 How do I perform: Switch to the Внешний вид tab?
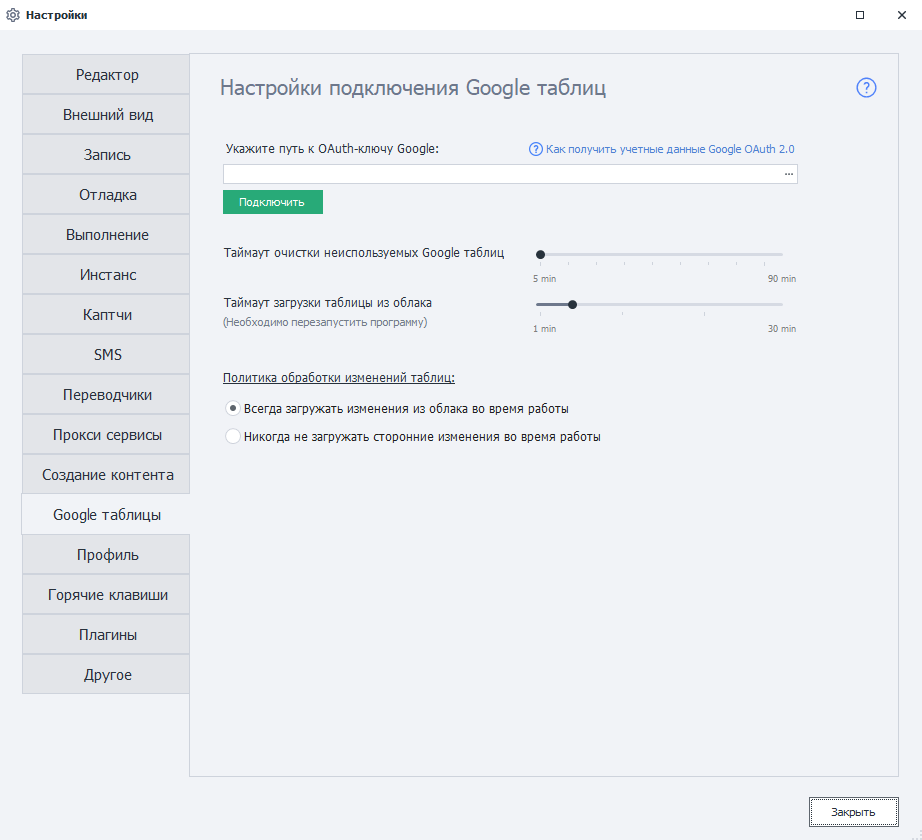(107, 115)
